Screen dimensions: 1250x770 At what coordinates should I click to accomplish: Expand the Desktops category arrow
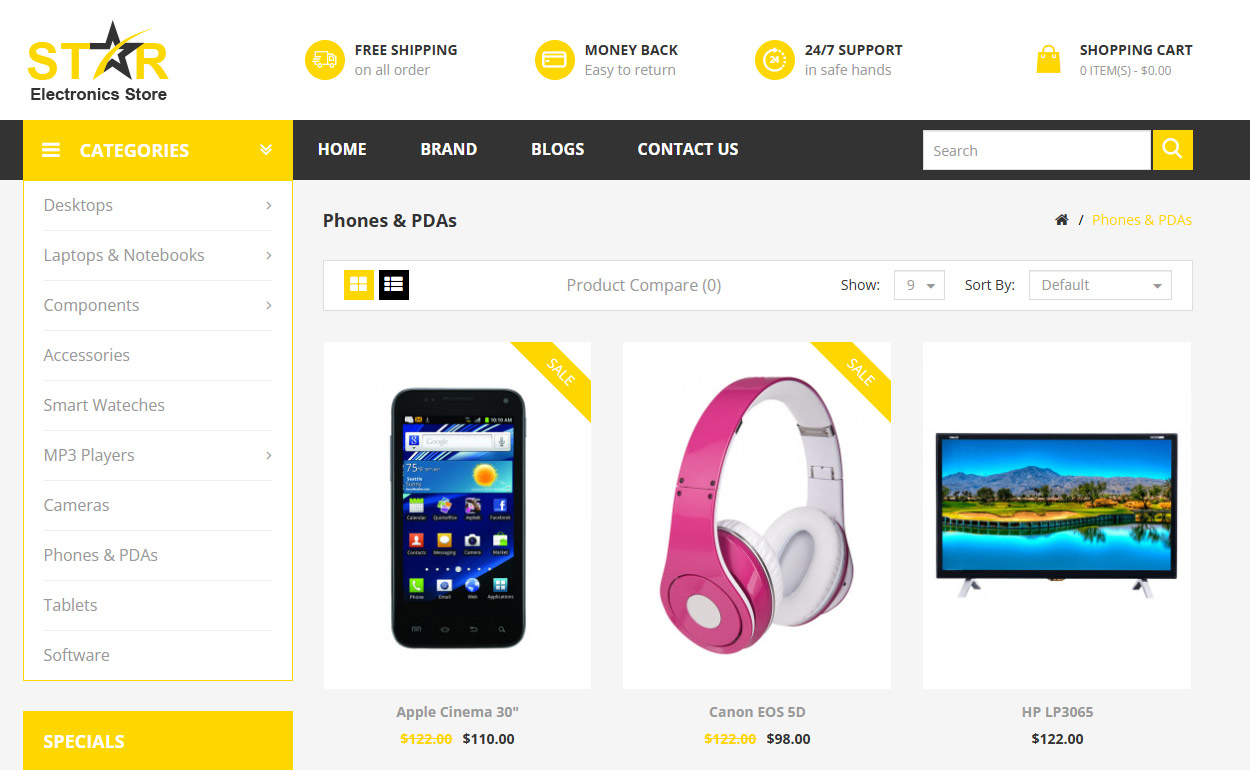pyautogui.click(x=269, y=205)
